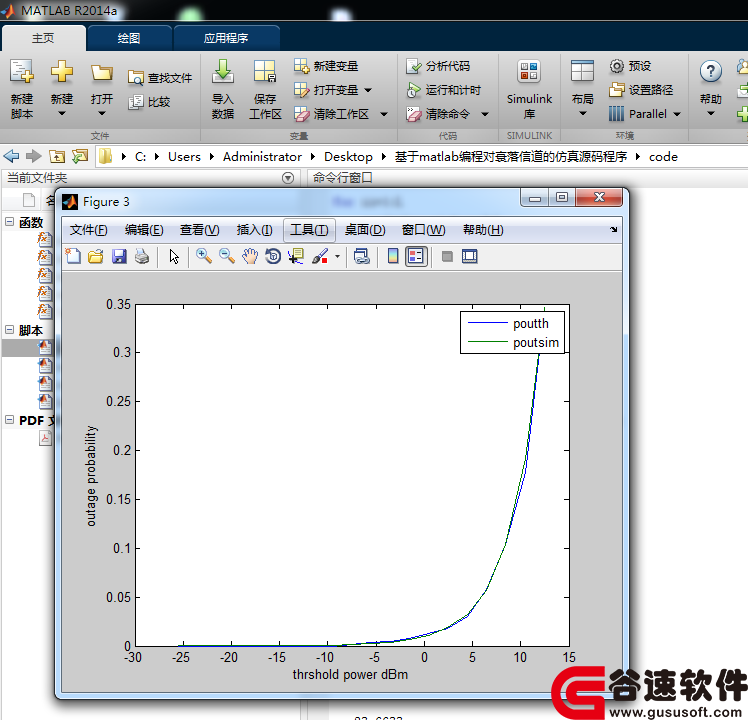Open 插入(I) menu in Figure 3
The width and height of the screenshot is (748, 720).
pyautogui.click(x=254, y=230)
